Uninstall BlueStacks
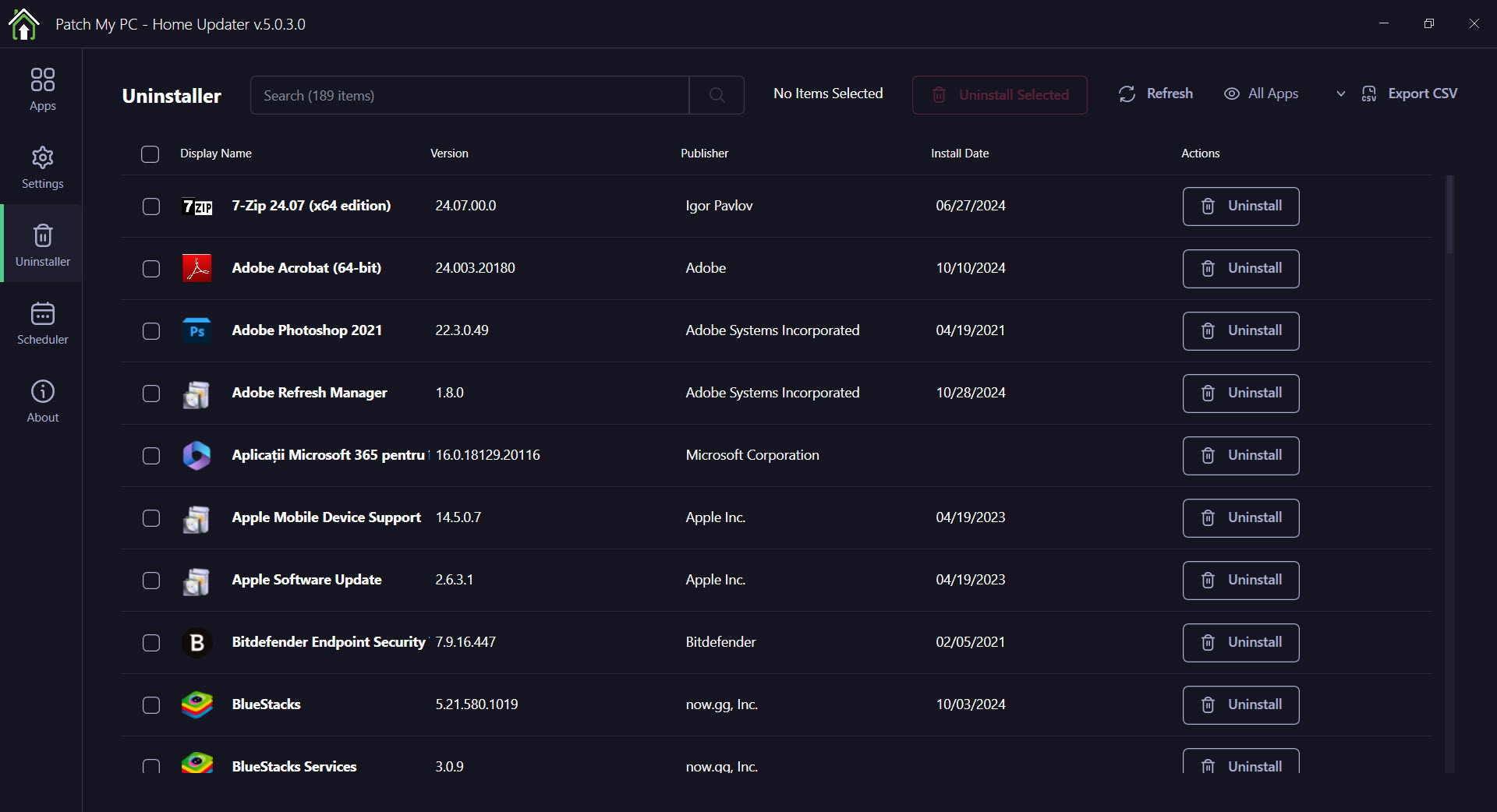The height and width of the screenshot is (812, 1497). [1240, 704]
